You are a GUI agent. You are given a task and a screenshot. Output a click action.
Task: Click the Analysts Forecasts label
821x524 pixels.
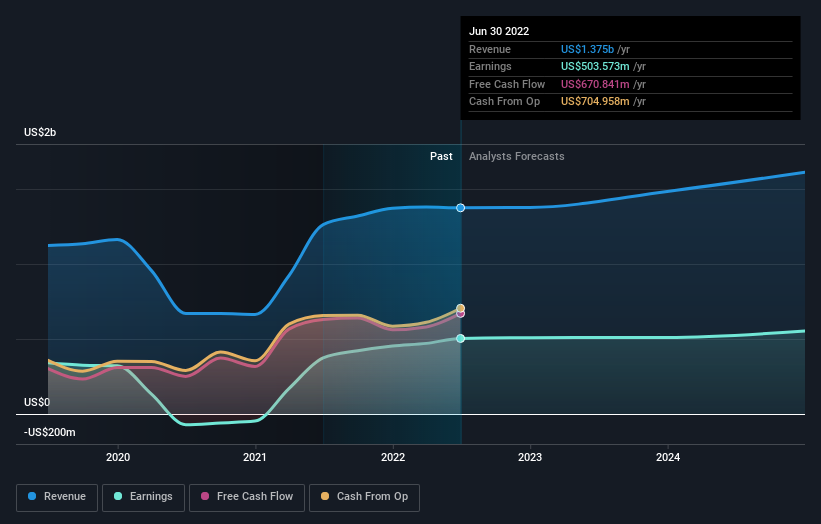pos(516,156)
